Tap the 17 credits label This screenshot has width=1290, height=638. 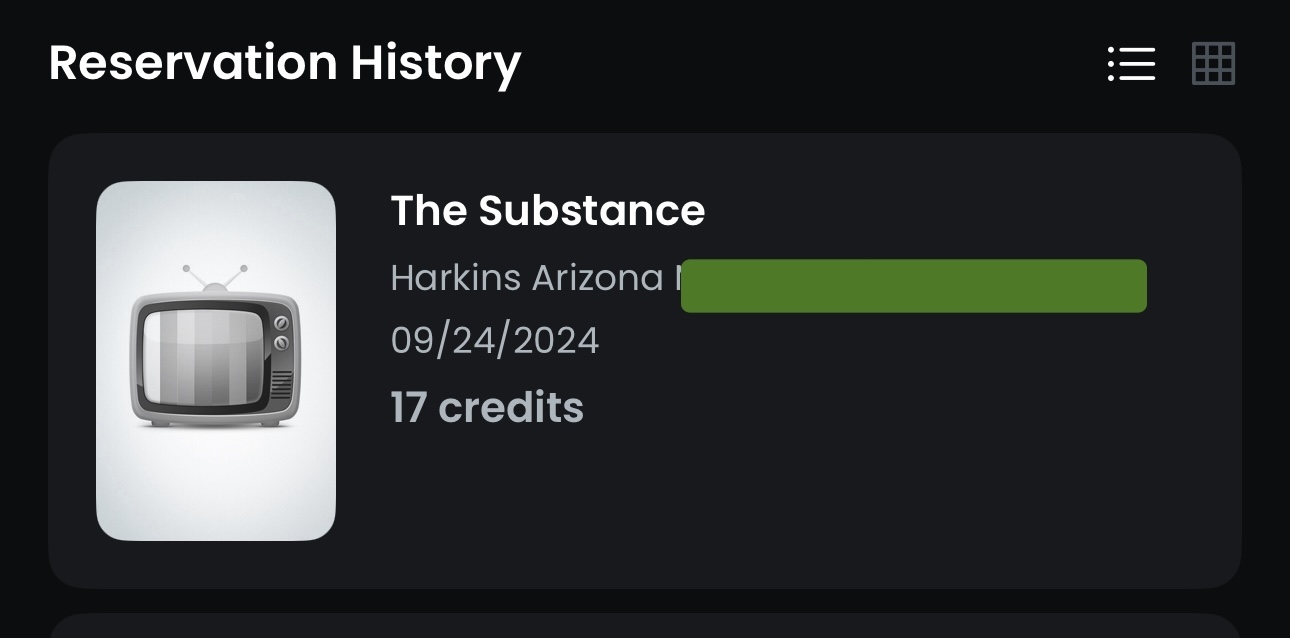(x=487, y=408)
